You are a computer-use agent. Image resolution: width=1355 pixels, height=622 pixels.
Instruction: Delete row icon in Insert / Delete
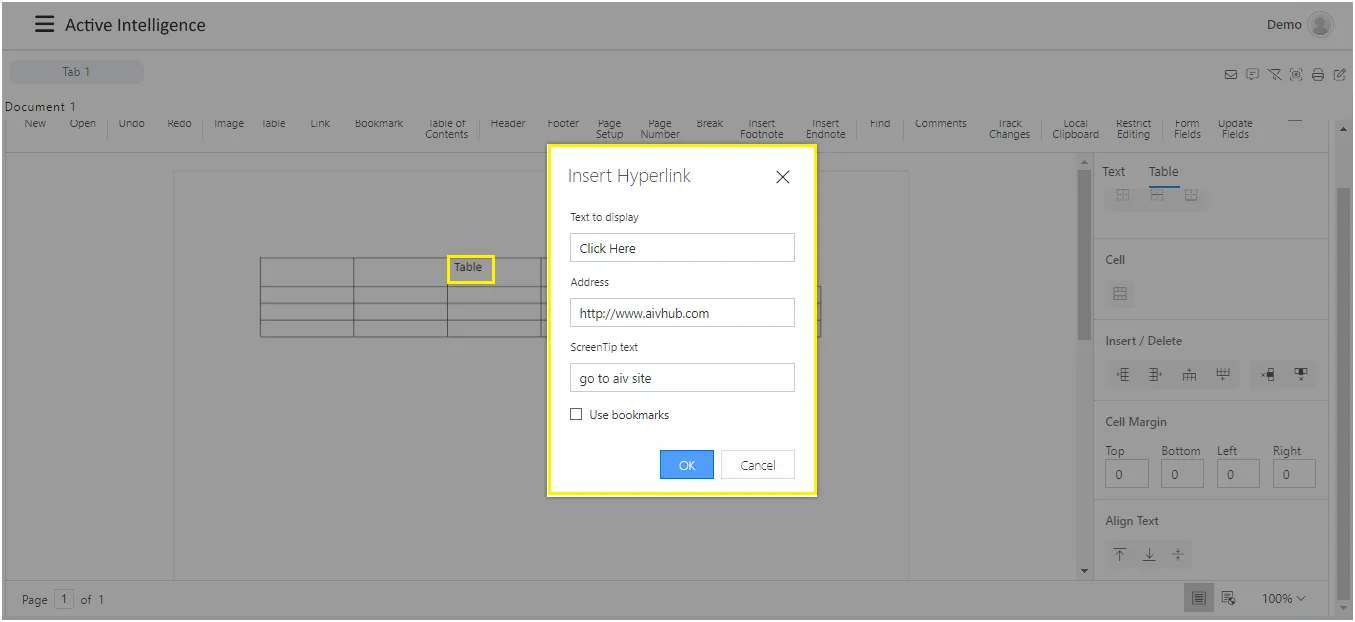pyautogui.click(x=1267, y=375)
